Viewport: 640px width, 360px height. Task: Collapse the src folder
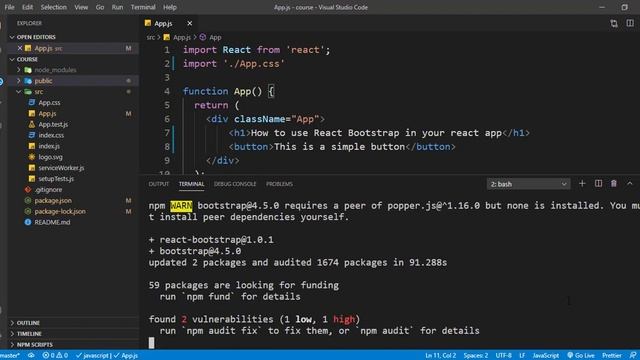[x=39, y=92]
